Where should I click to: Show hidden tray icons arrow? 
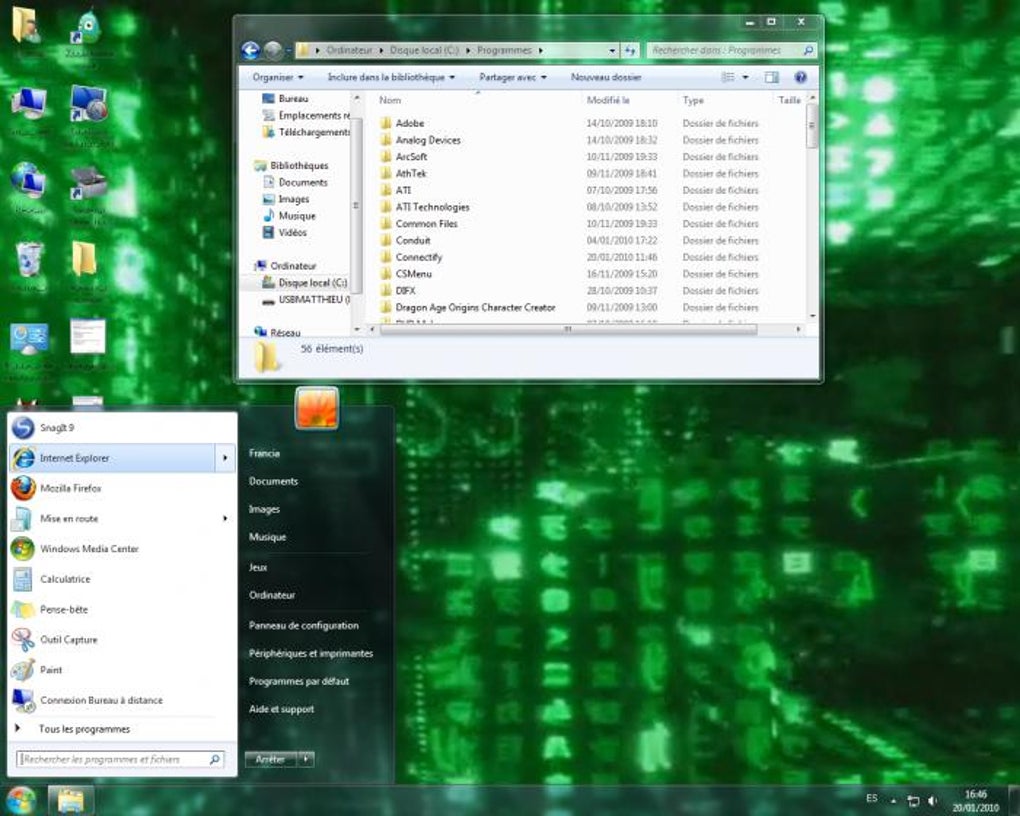[x=894, y=801]
